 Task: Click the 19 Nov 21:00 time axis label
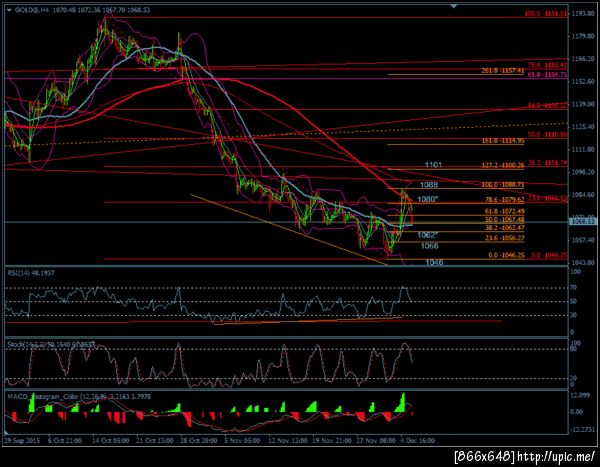pos(332,441)
